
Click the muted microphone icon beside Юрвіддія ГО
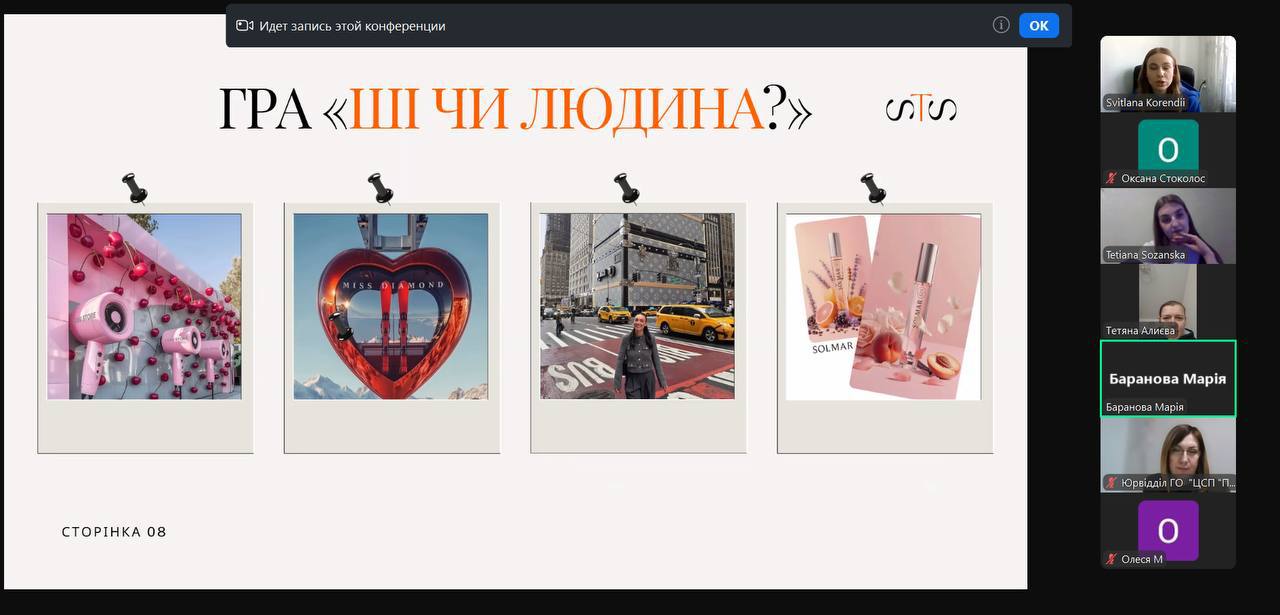click(x=1111, y=482)
